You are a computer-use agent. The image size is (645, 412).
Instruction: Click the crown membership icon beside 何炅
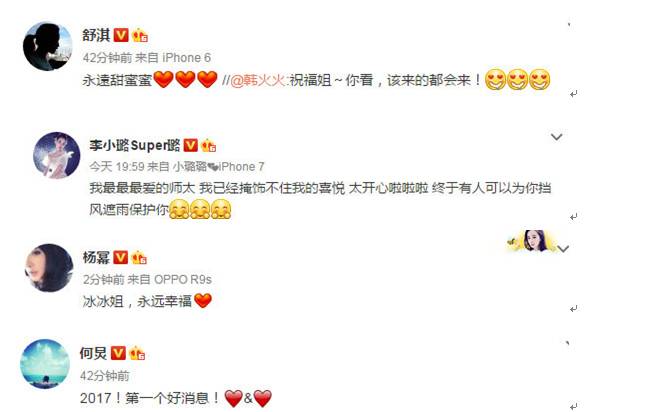[137, 354]
